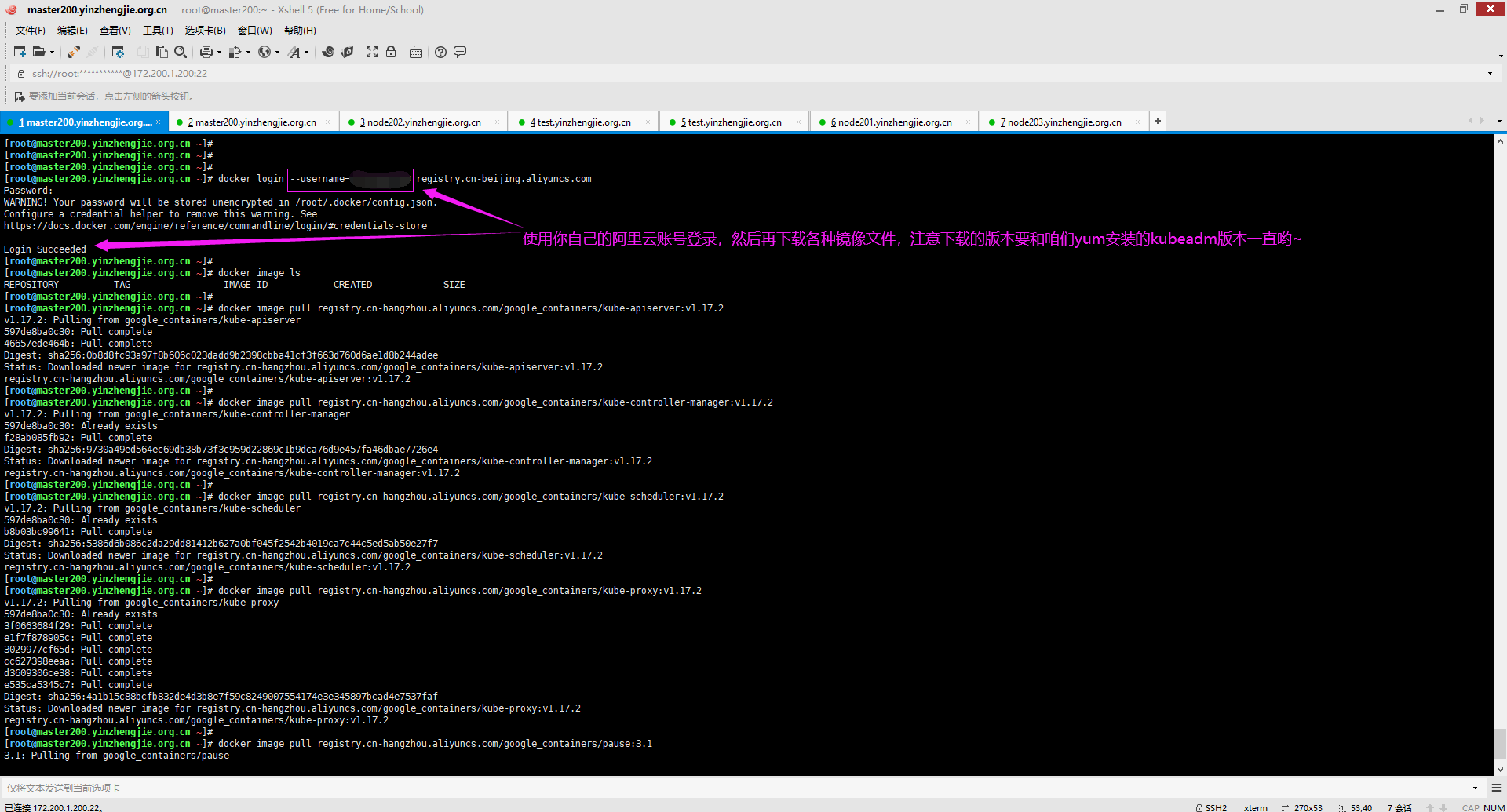Click the chat feedback bubble icon
The height and width of the screenshot is (812, 1507).
[x=460, y=52]
